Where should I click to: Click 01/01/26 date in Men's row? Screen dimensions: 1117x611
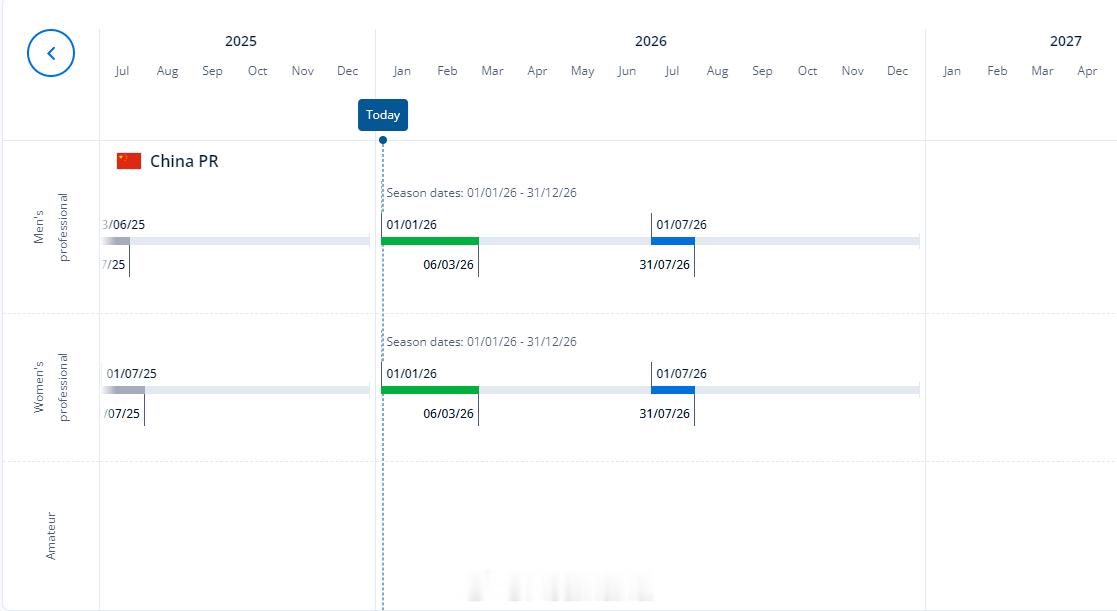click(411, 224)
